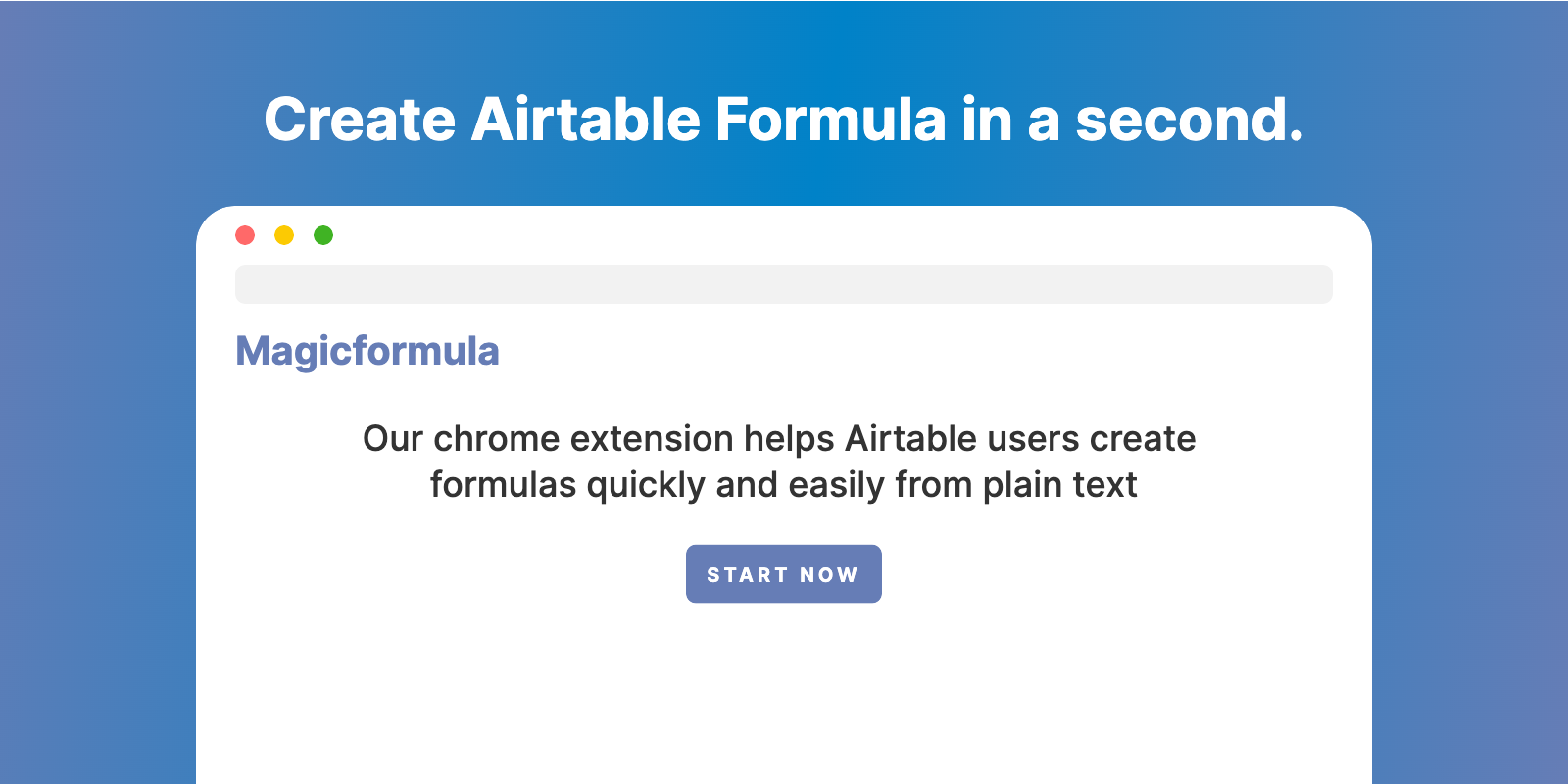The height and width of the screenshot is (784, 1568).
Task: Click the yellow minimize dot
Action: pyautogui.click(x=284, y=235)
